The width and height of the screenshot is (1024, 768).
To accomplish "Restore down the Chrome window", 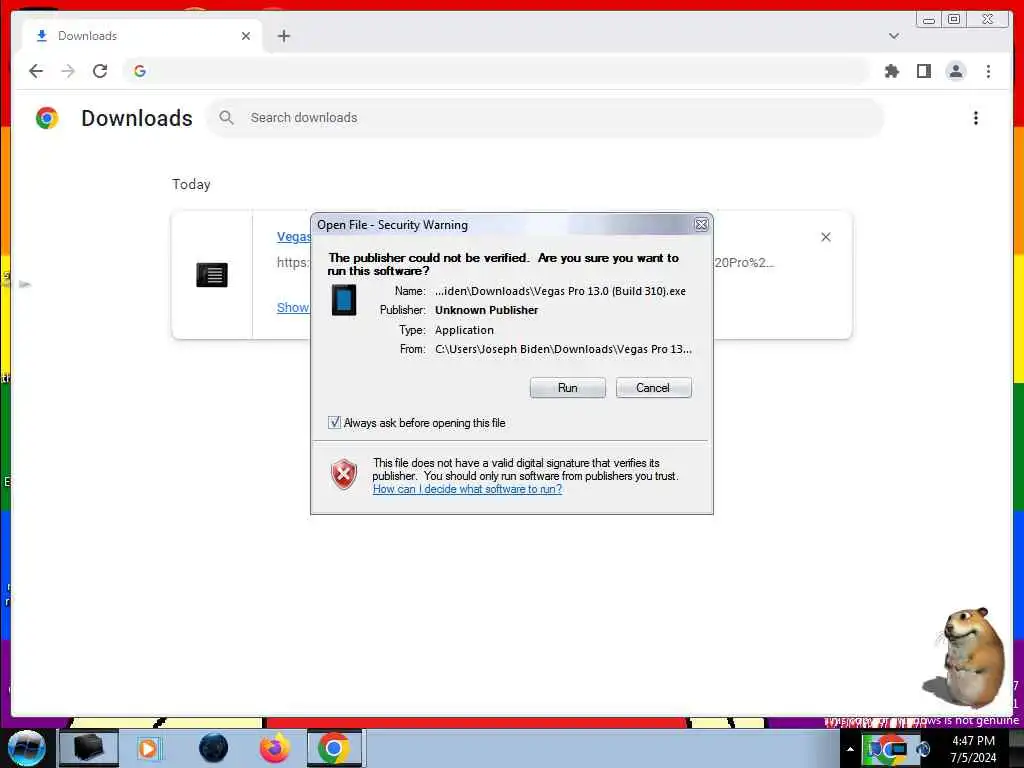I will tap(954, 20).
